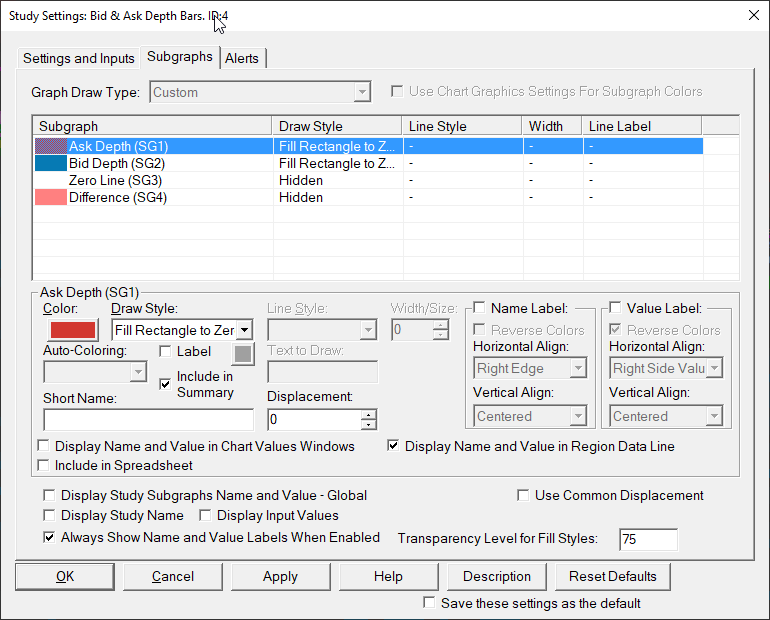This screenshot has width=770, height=620.
Task: Close the Study Settings dialog
Action: pos(754,15)
